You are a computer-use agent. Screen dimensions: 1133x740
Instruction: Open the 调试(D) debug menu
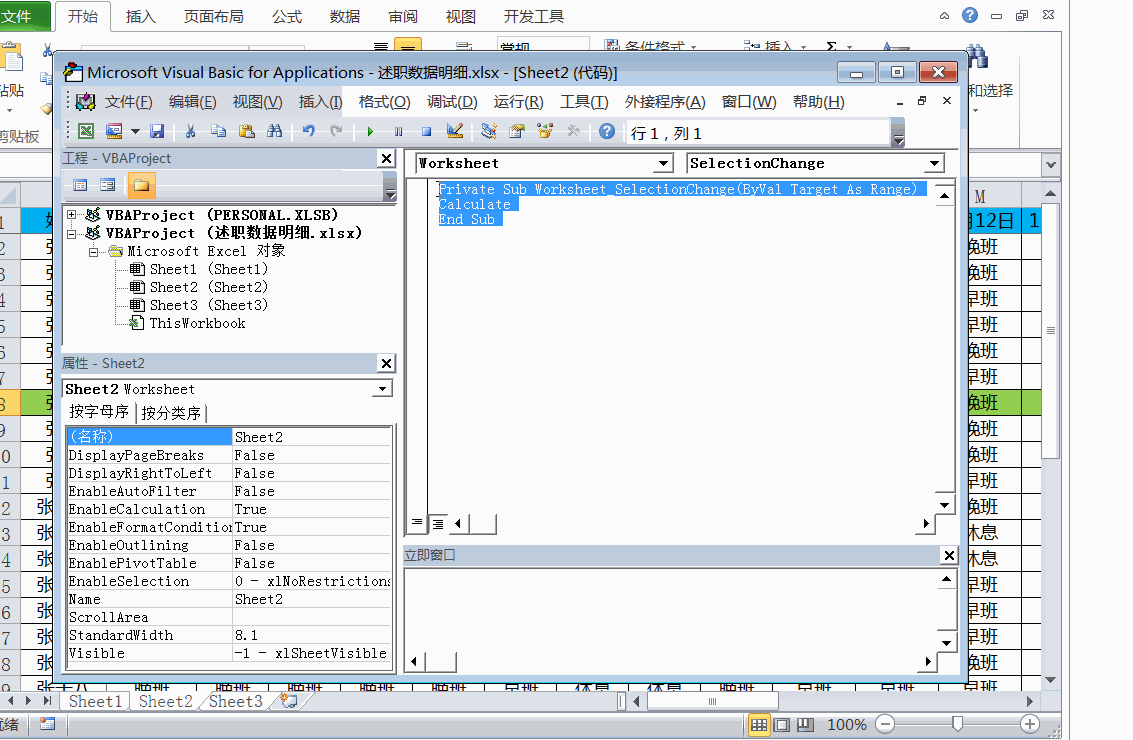[x=452, y=102]
